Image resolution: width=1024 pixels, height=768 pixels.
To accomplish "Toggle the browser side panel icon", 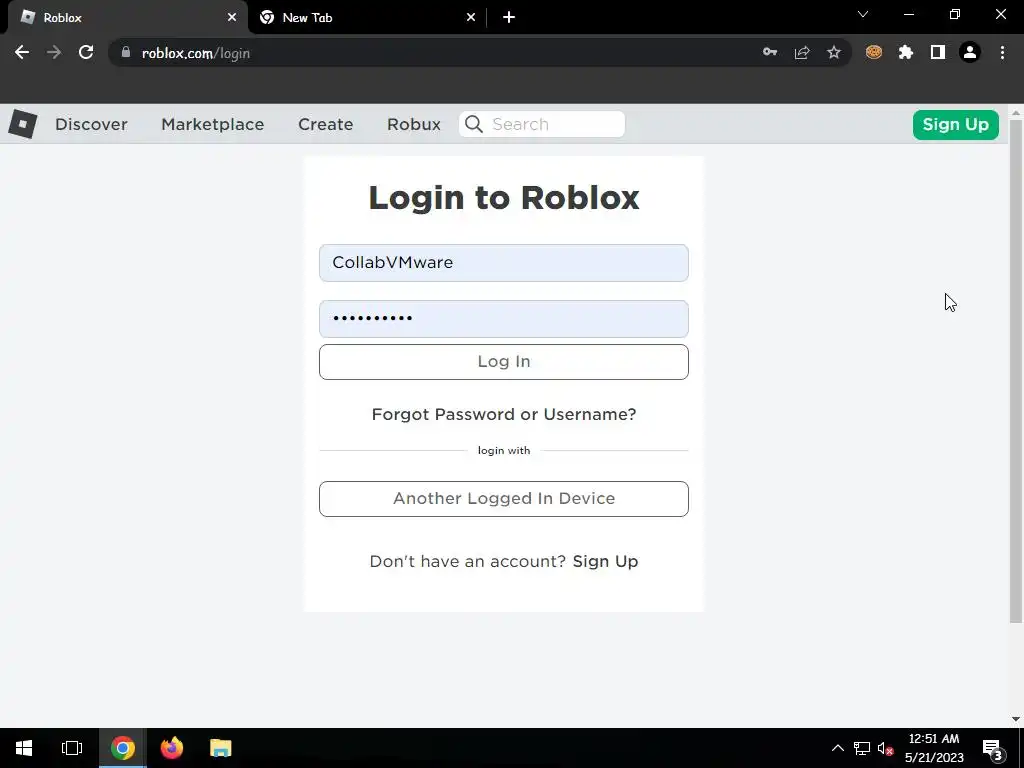I will [x=938, y=52].
